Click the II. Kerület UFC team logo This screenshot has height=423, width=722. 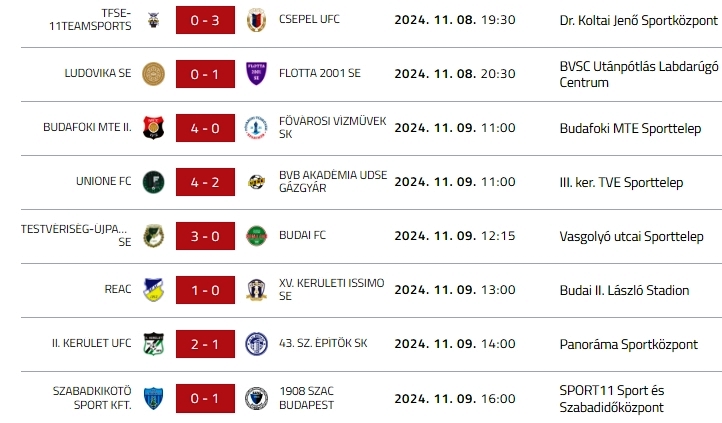coord(154,344)
